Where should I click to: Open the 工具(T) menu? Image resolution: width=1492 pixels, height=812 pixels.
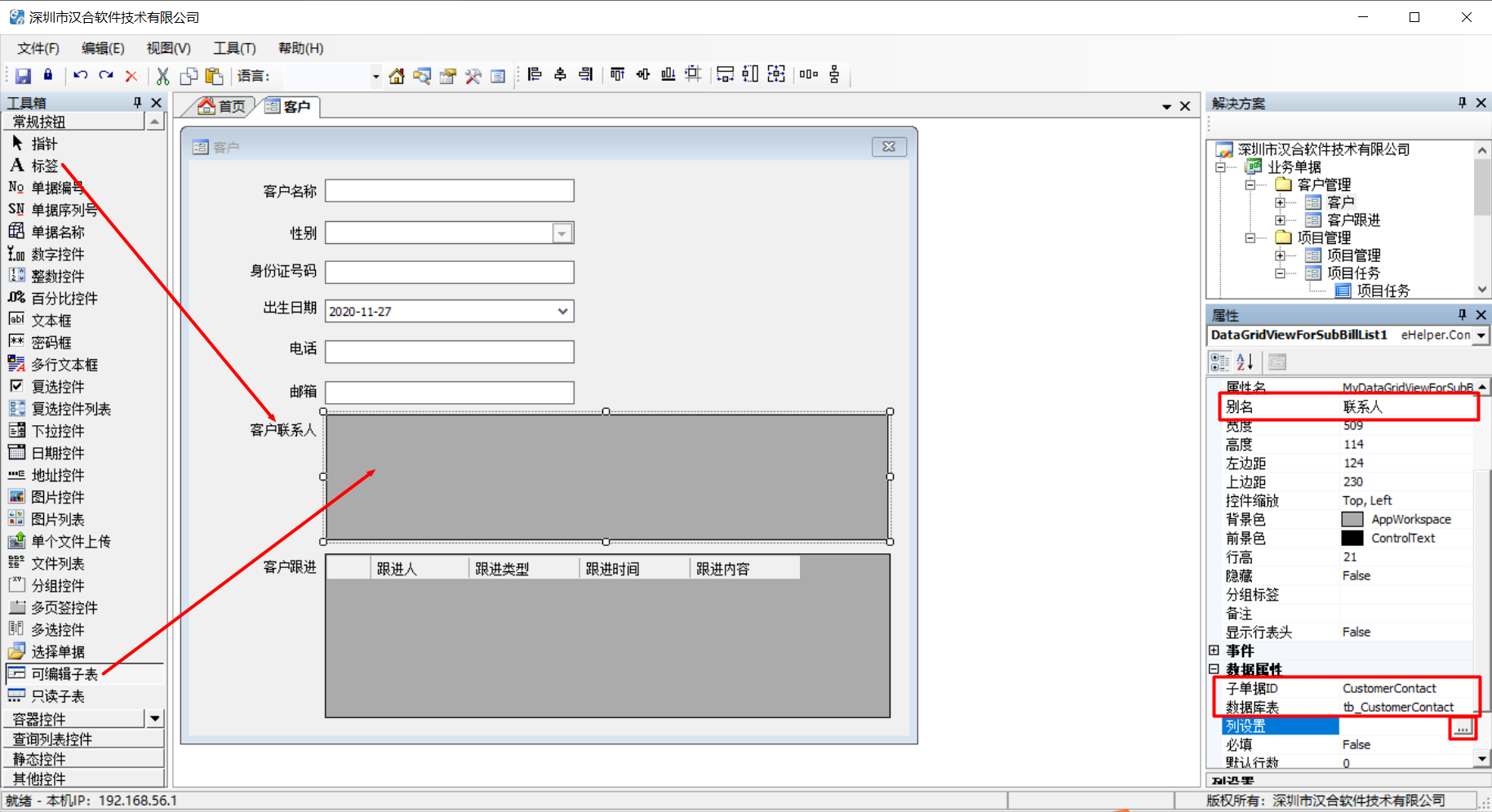234,48
